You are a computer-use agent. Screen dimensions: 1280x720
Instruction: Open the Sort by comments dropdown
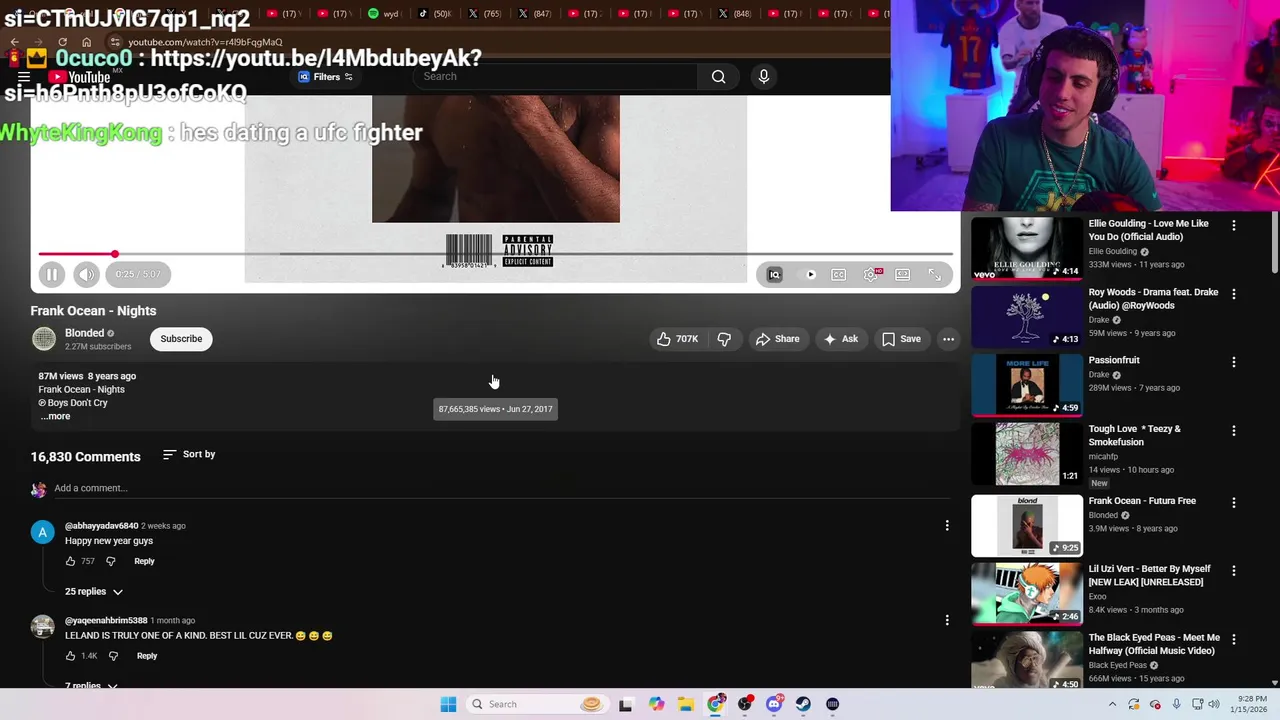click(x=189, y=454)
